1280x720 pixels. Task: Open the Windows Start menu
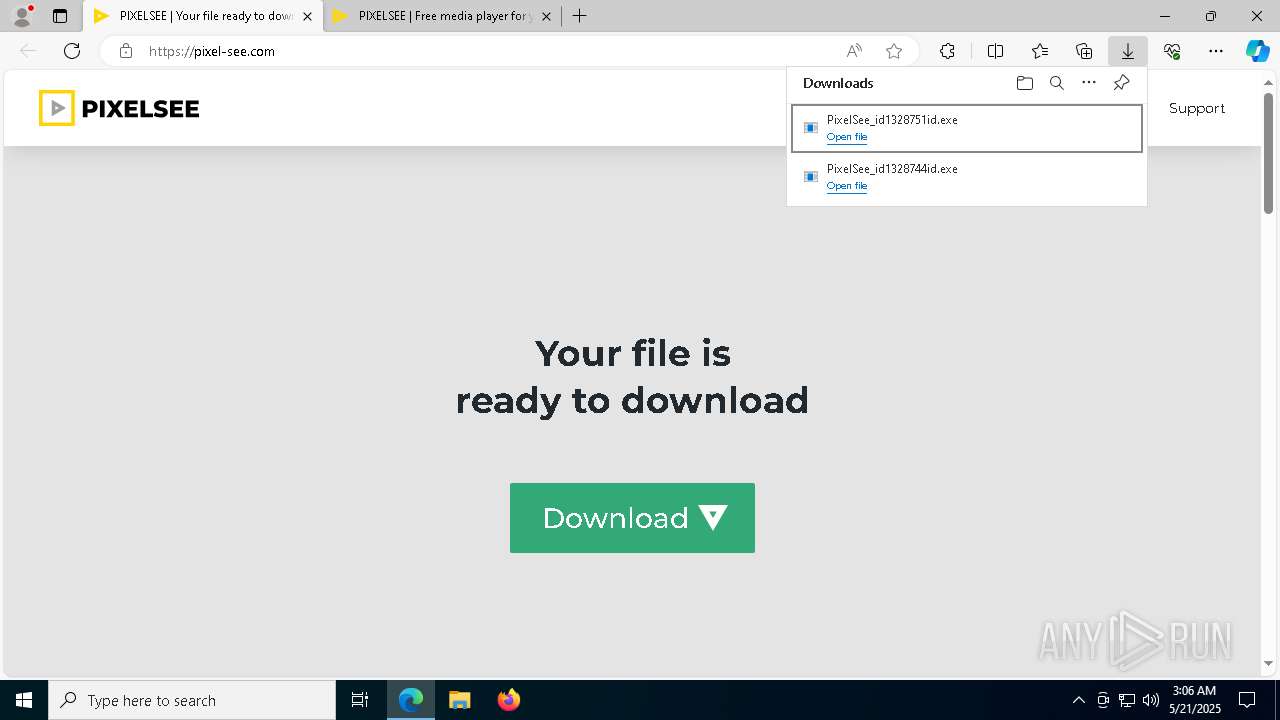click(24, 700)
